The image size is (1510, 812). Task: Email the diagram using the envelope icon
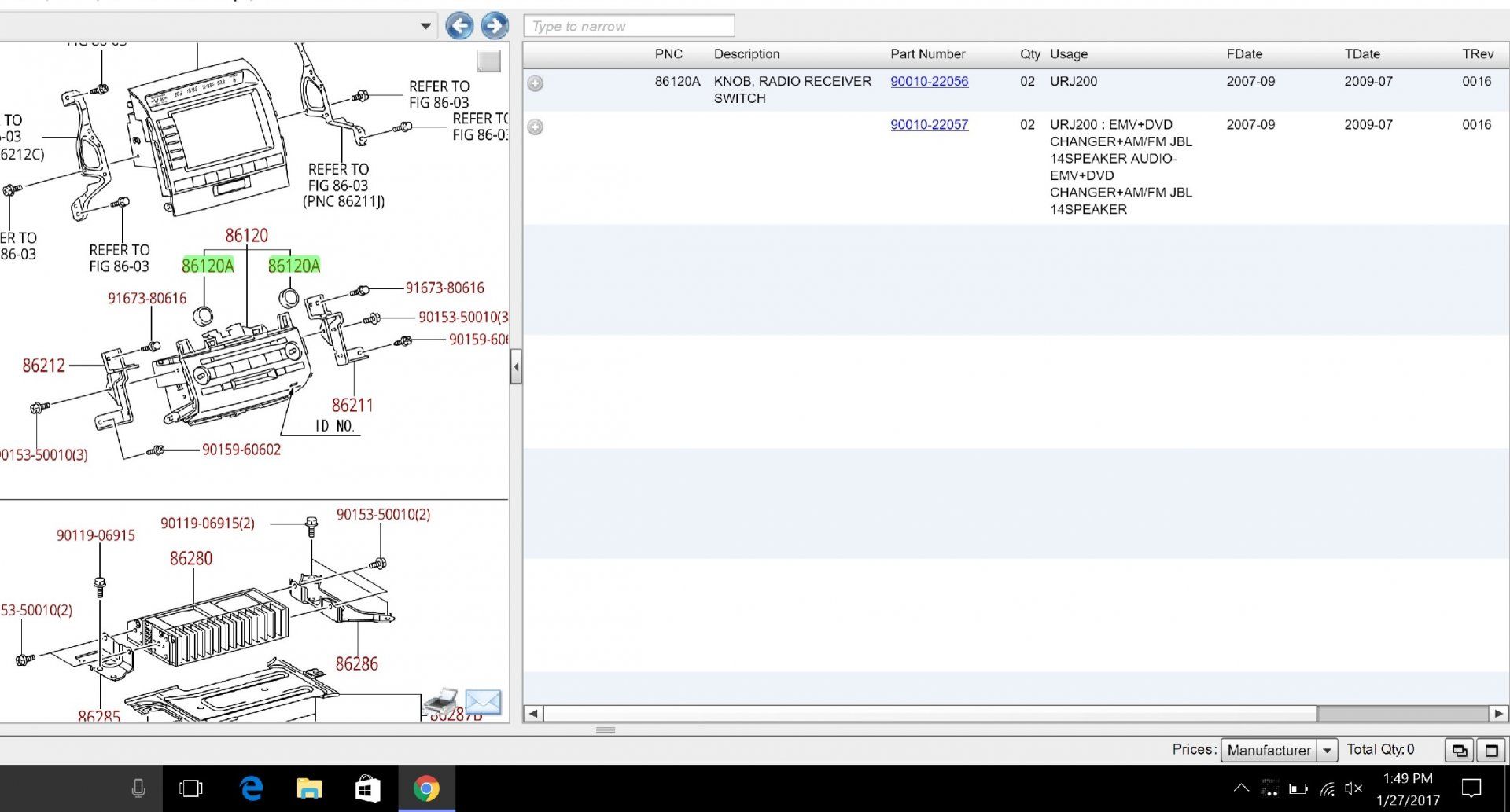[483, 700]
